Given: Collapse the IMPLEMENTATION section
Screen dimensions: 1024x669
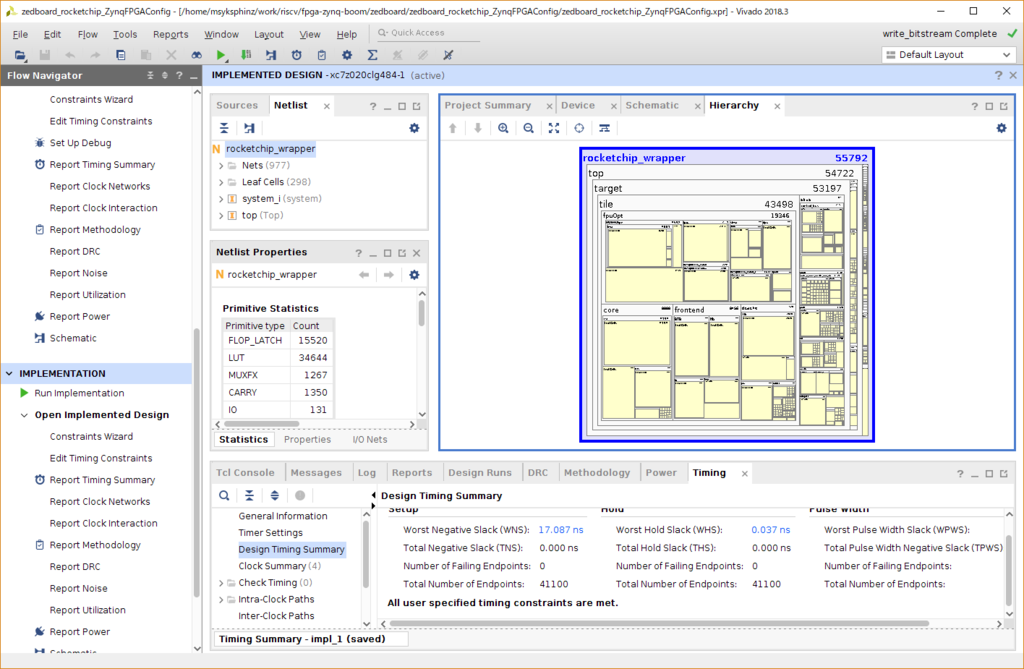Looking at the screenshot, I should pos(9,374).
